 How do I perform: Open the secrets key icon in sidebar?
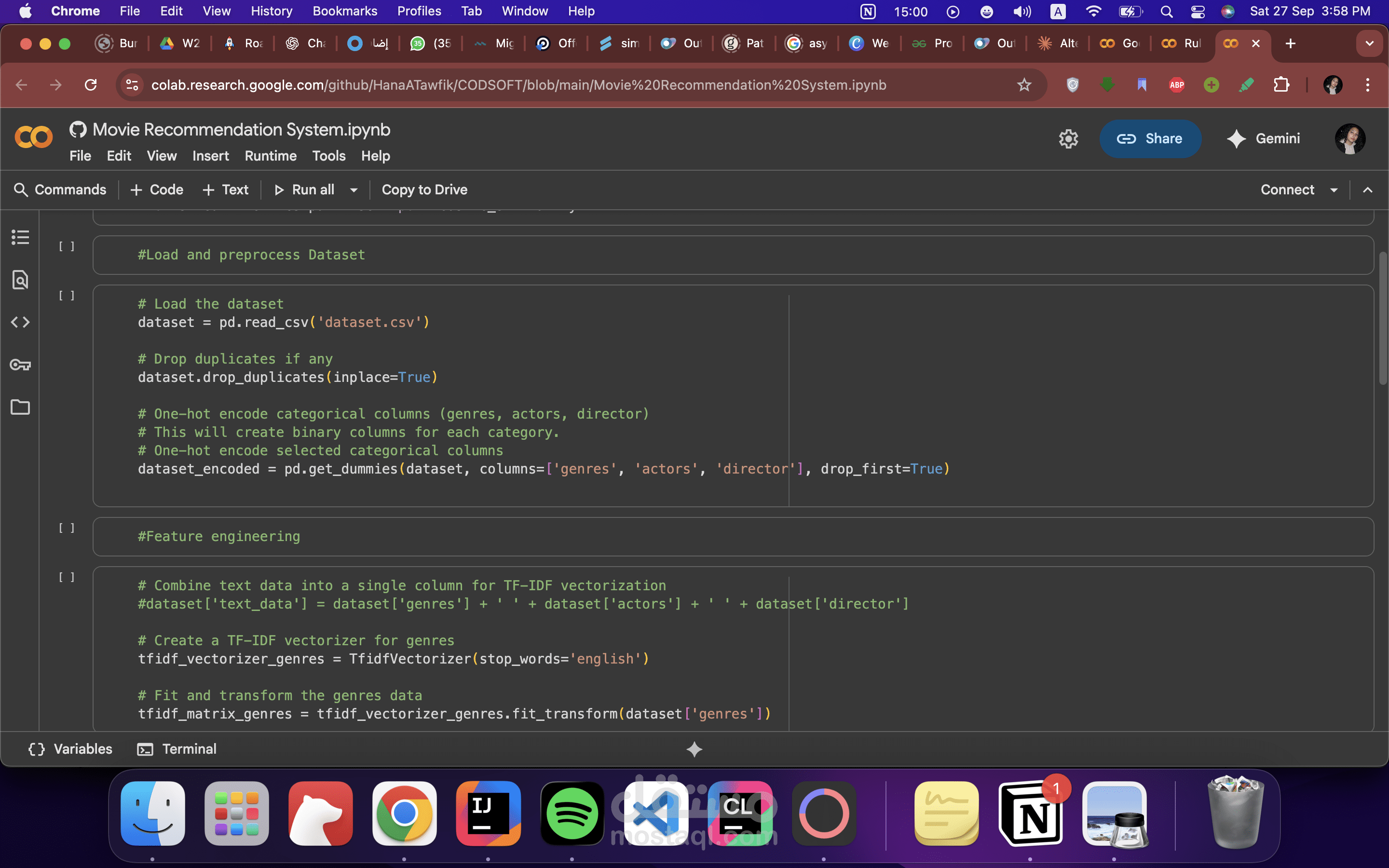tap(20, 365)
